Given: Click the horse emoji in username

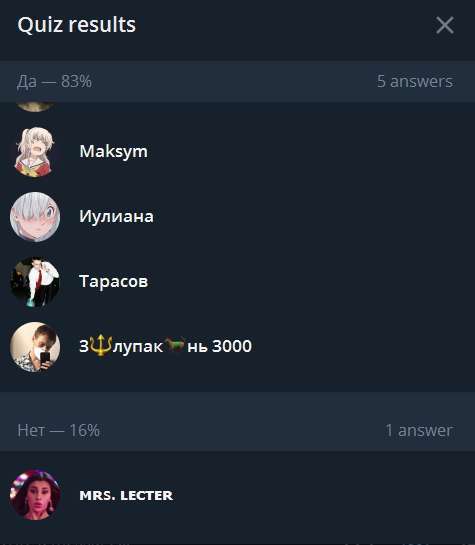Looking at the screenshot, I should point(175,345).
